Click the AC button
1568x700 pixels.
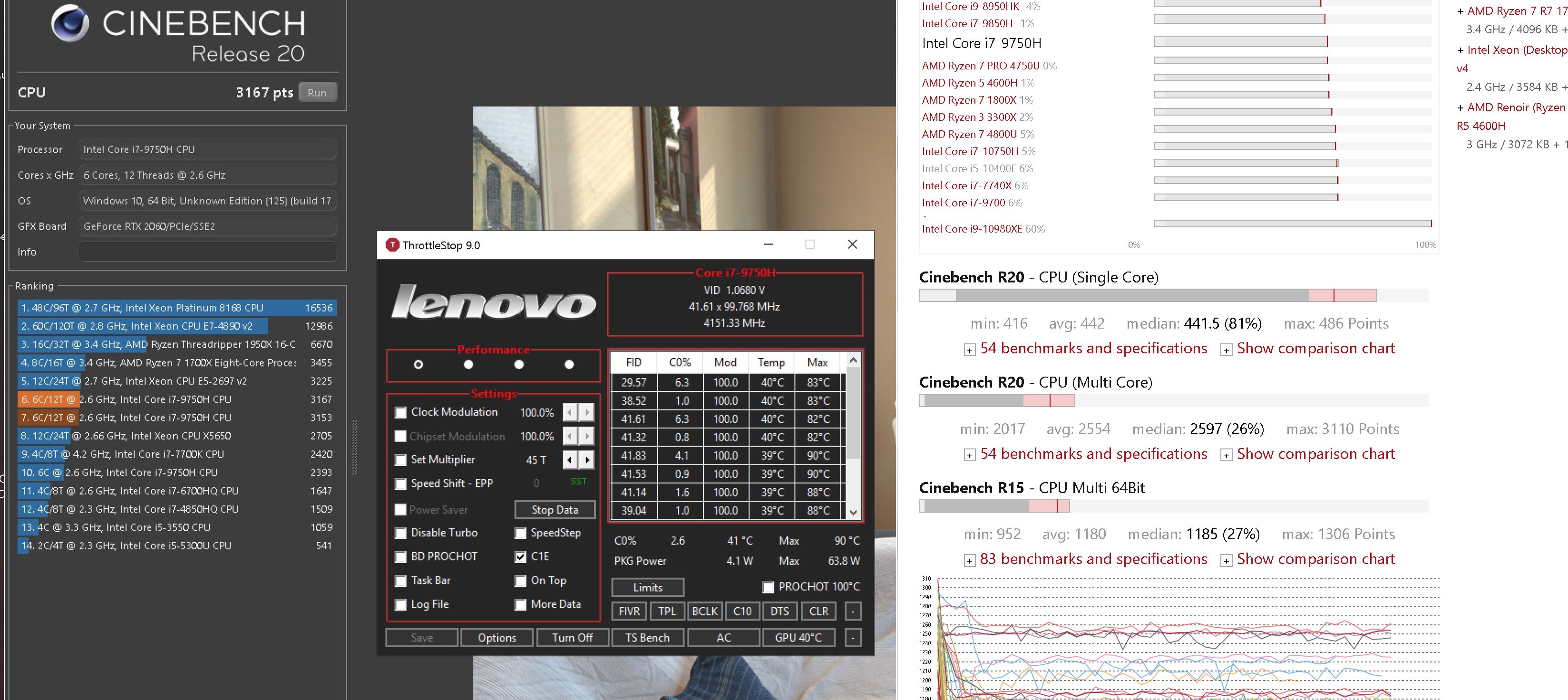point(723,638)
